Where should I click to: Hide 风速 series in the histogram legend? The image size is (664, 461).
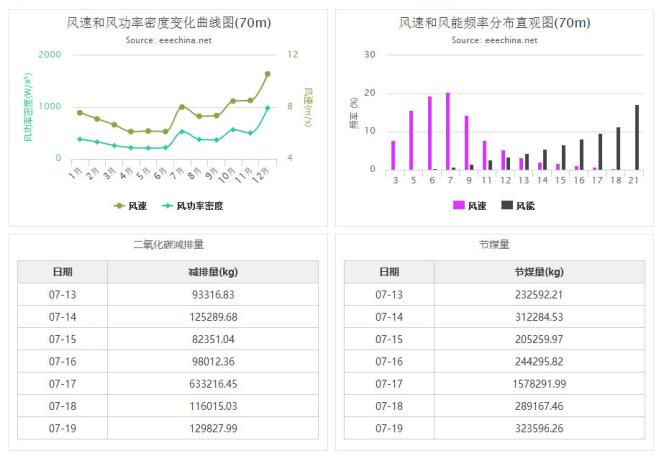click(472, 205)
